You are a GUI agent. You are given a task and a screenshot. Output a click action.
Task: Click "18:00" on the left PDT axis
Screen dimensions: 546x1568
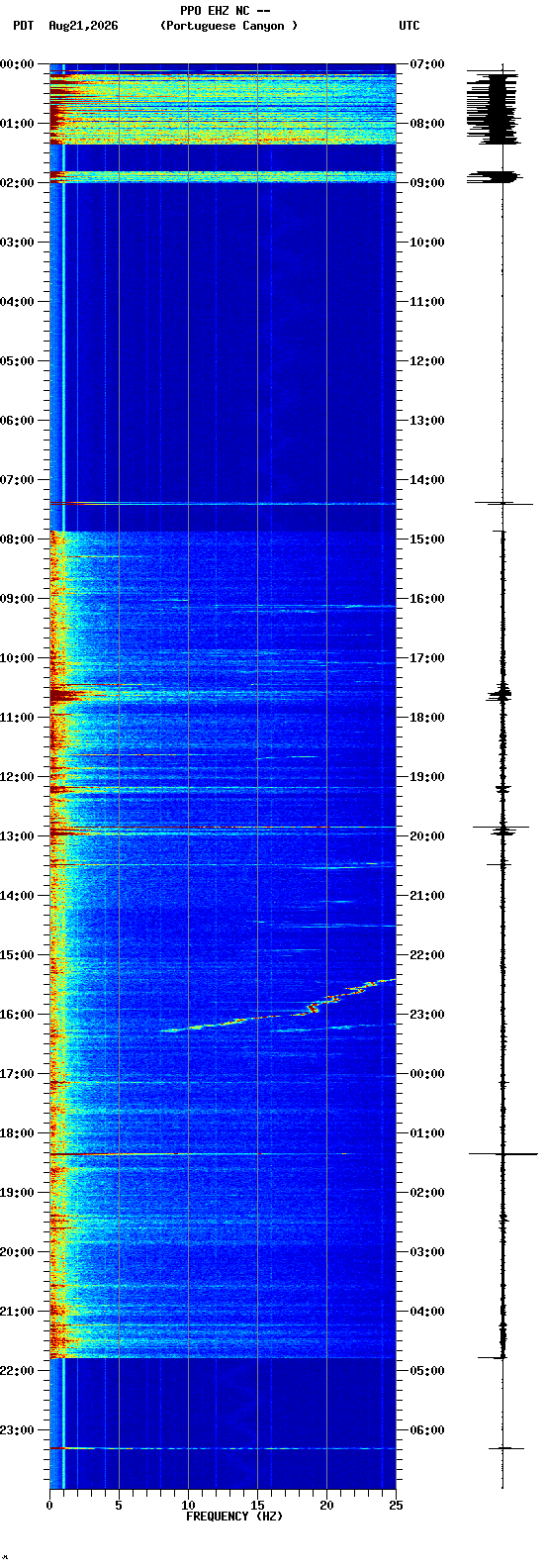click(17, 1132)
